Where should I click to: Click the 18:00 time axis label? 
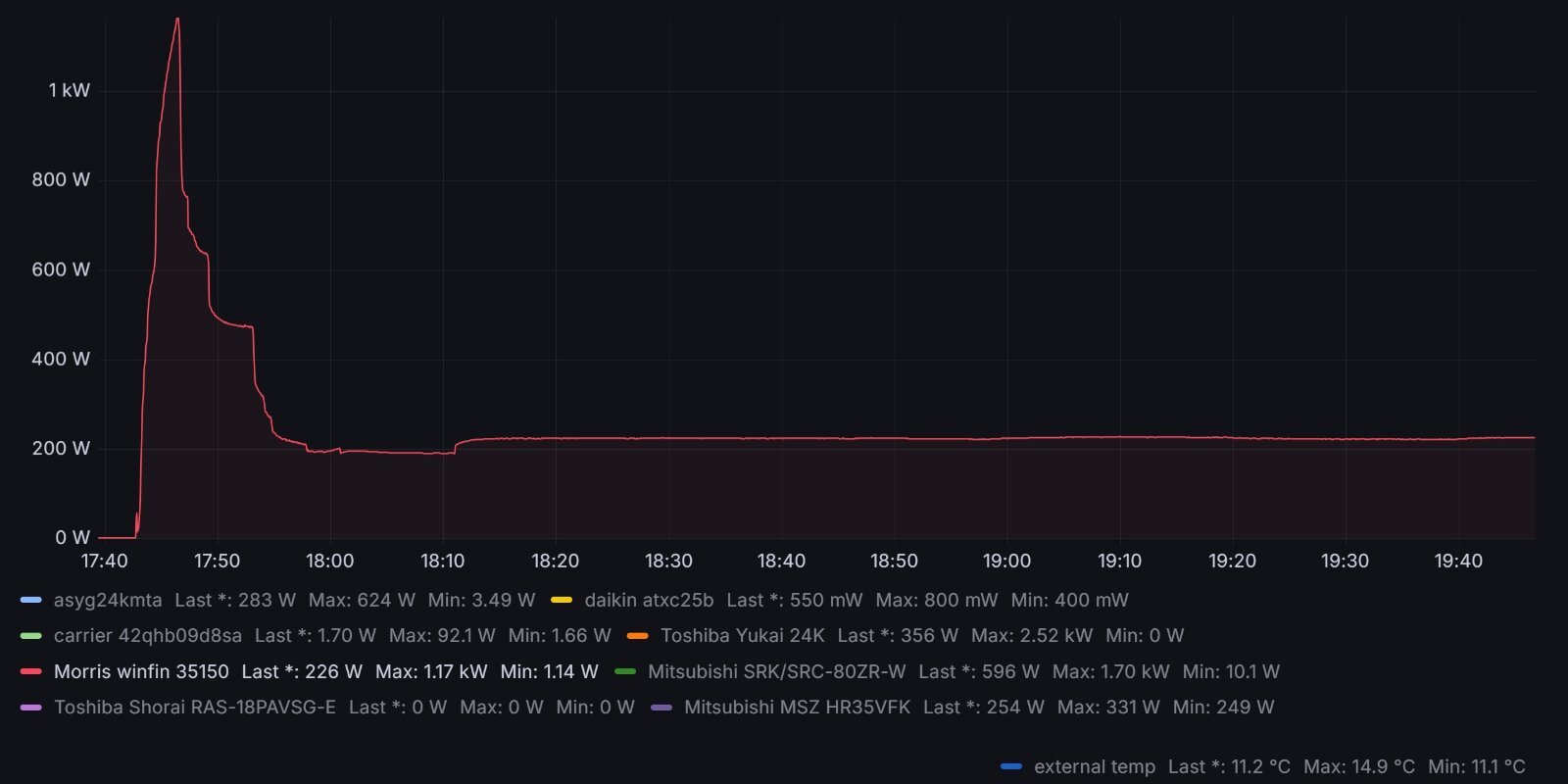pos(329,561)
